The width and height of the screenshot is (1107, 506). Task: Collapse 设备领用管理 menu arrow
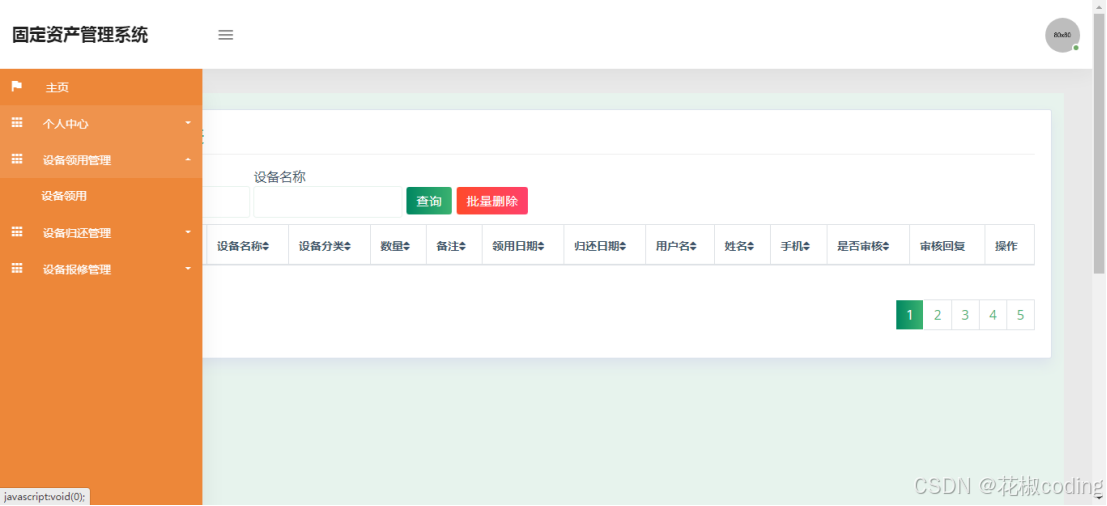[188, 159]
